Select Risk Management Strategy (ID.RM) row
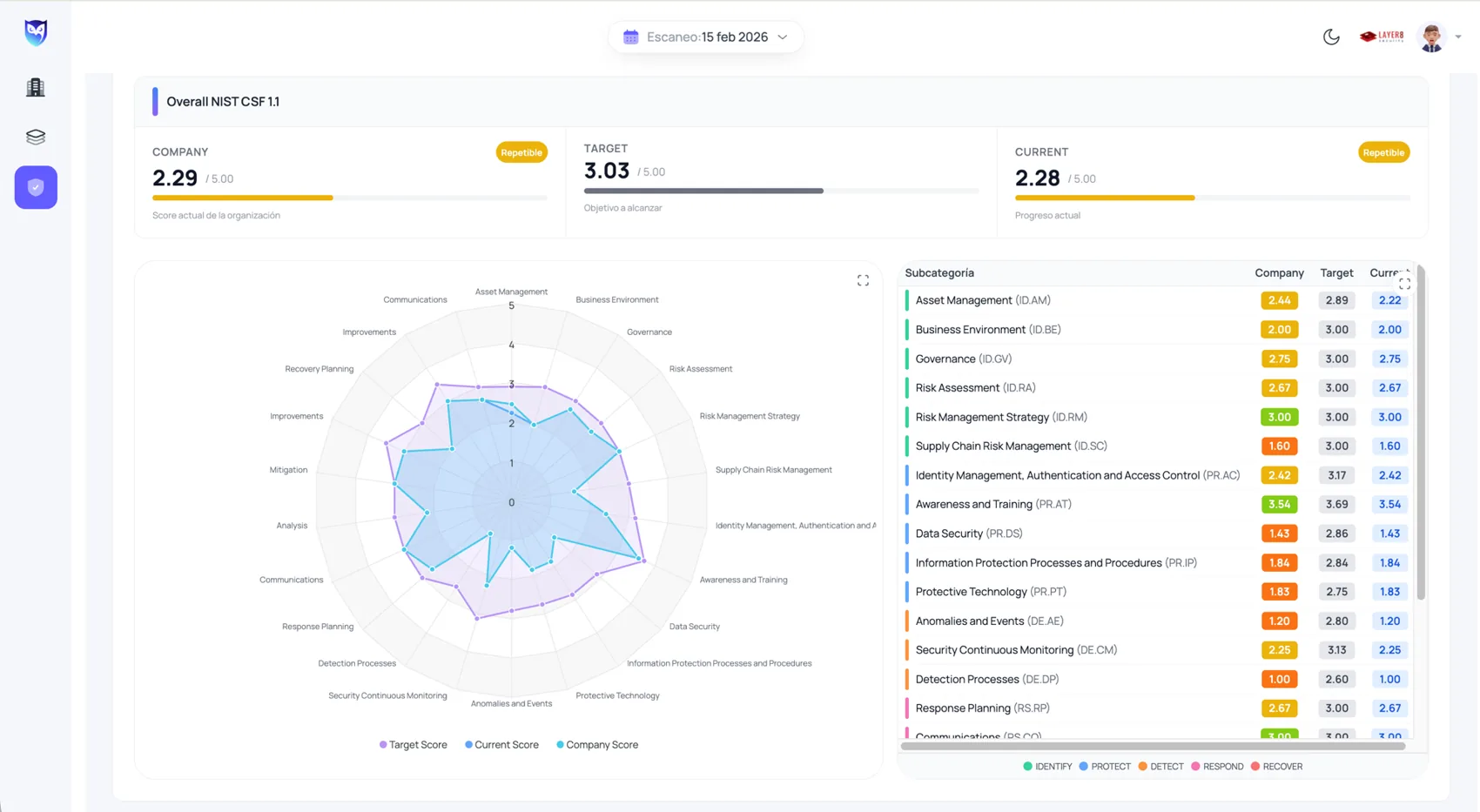This screenshot has height=812, width=1480. (x=1157, y=417)
